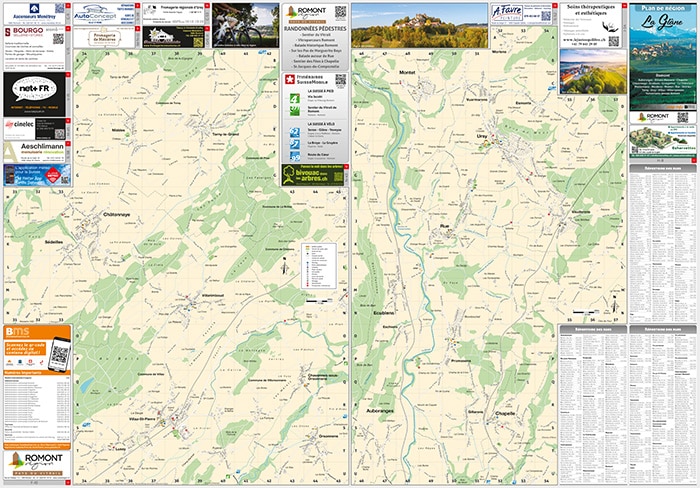Click the A. Favre Peinture logo
The height and width of the screenshot is (488, 700).
pyautogui.click(x=506, y=13)
